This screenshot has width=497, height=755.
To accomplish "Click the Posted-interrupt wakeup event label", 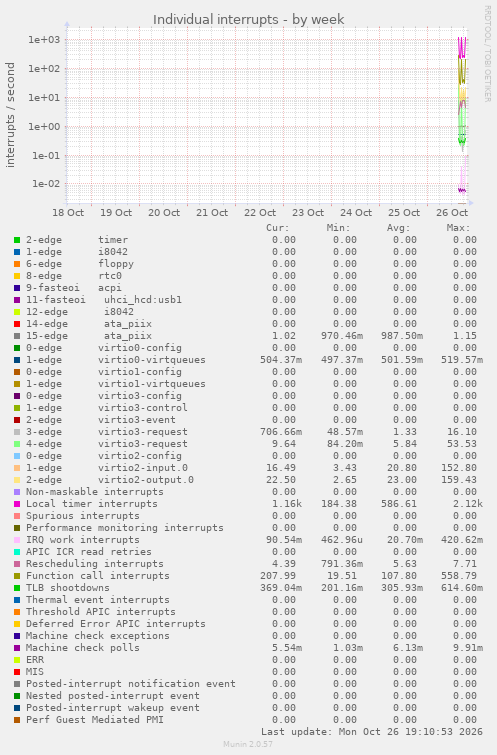I will point(113,708).
